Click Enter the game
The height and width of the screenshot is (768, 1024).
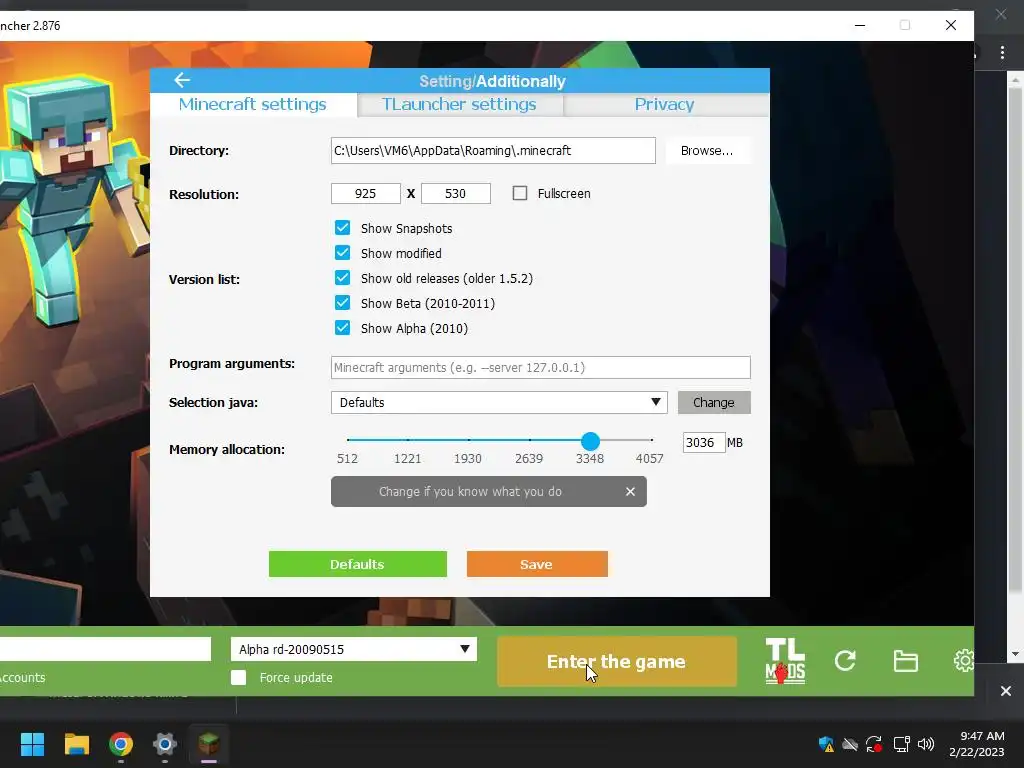click(616, 662)
